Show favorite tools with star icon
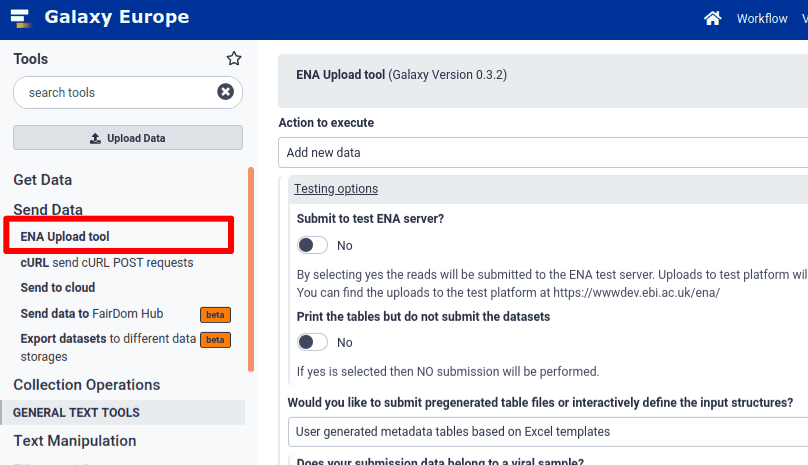The width and height of the screenshot is (808, 465). (234, 59)
